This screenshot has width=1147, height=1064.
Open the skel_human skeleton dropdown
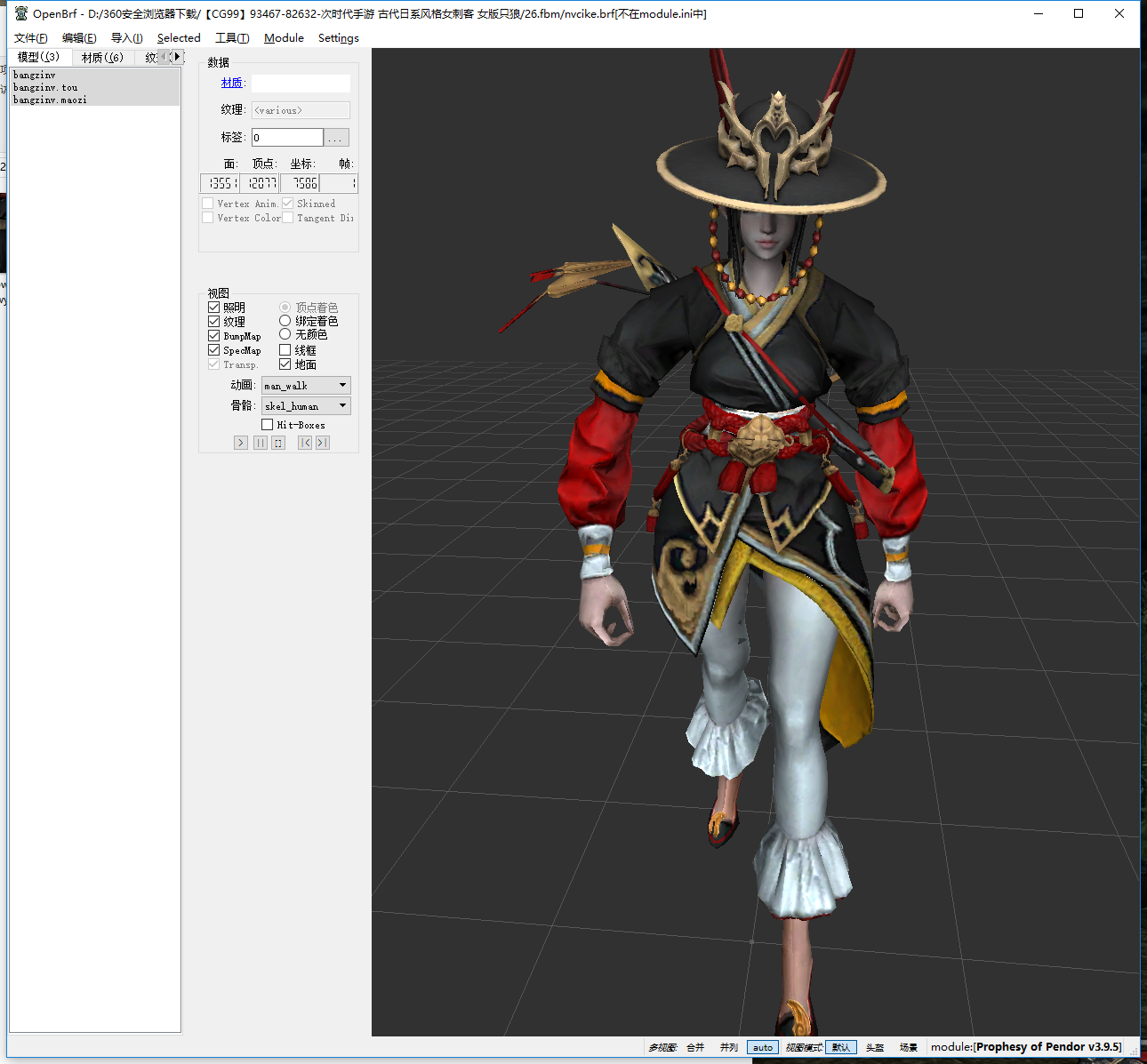306,406
